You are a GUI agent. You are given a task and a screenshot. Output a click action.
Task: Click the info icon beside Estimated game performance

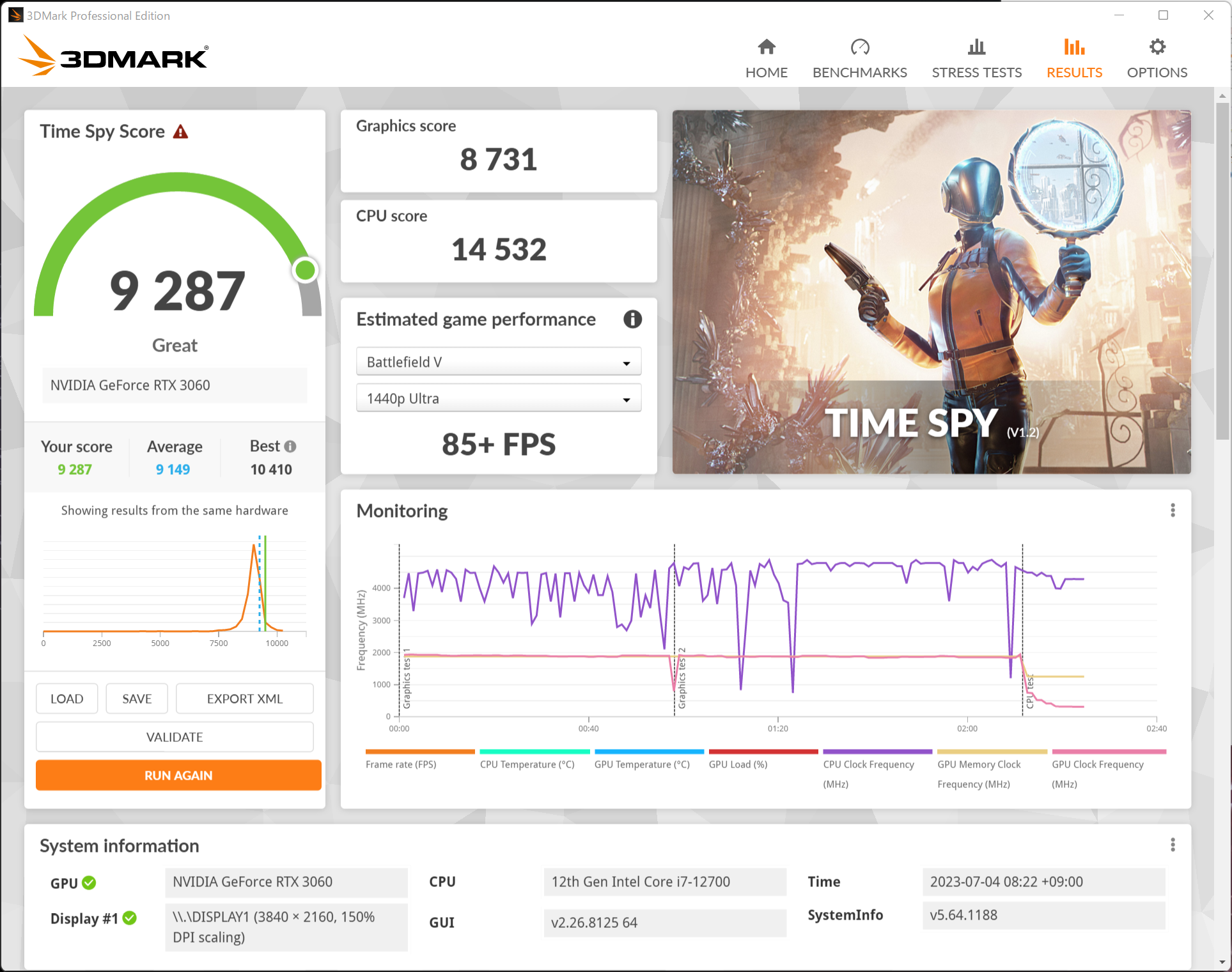point(632,320)
